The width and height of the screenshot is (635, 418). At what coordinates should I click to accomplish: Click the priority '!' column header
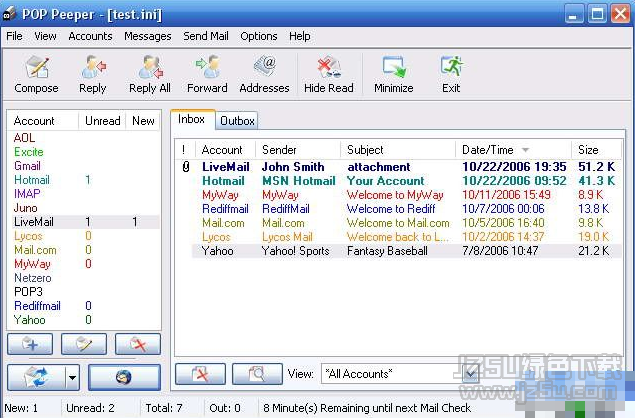185,150
